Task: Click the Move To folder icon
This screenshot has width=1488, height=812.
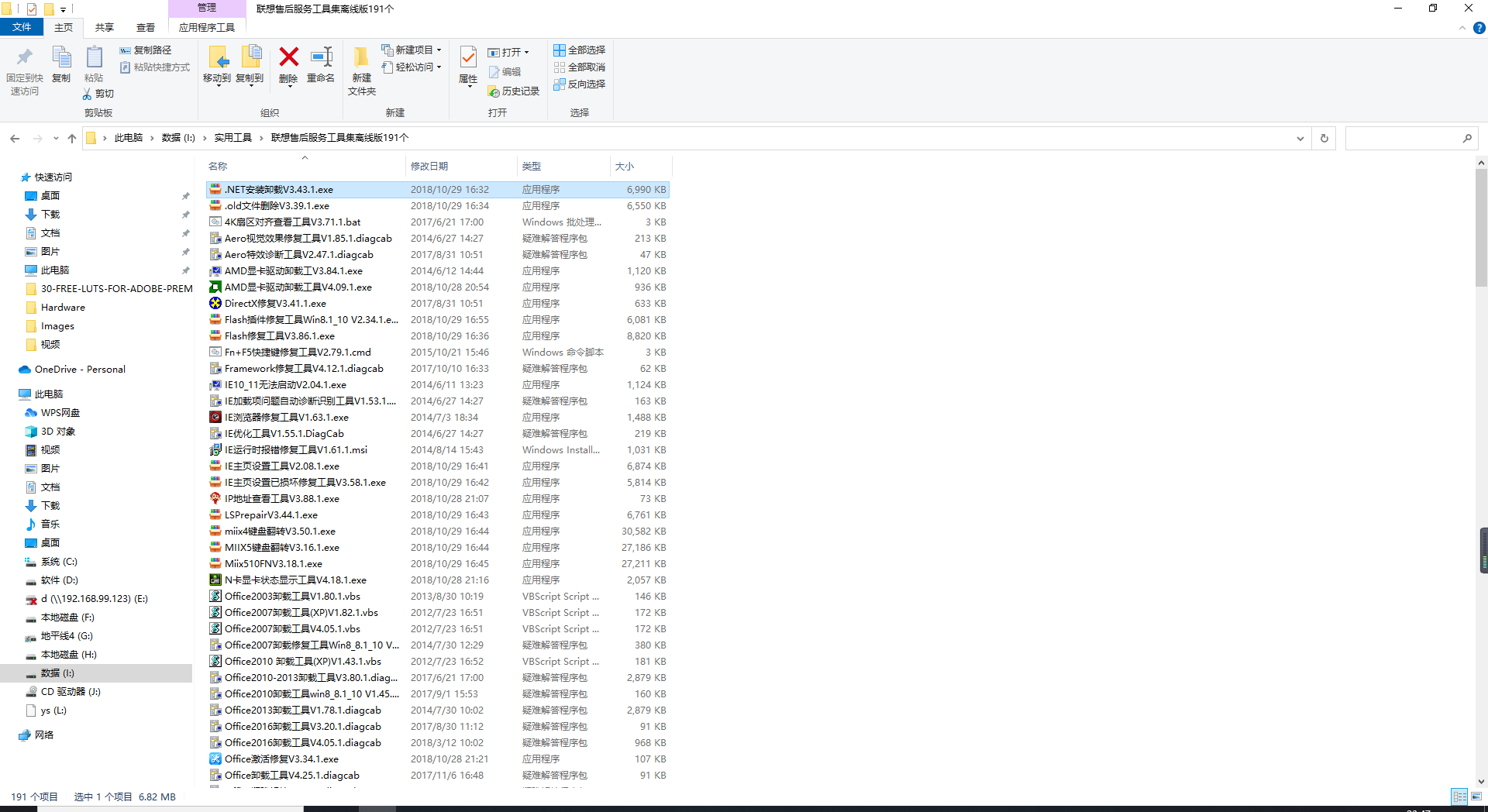Action: point(217,58)
